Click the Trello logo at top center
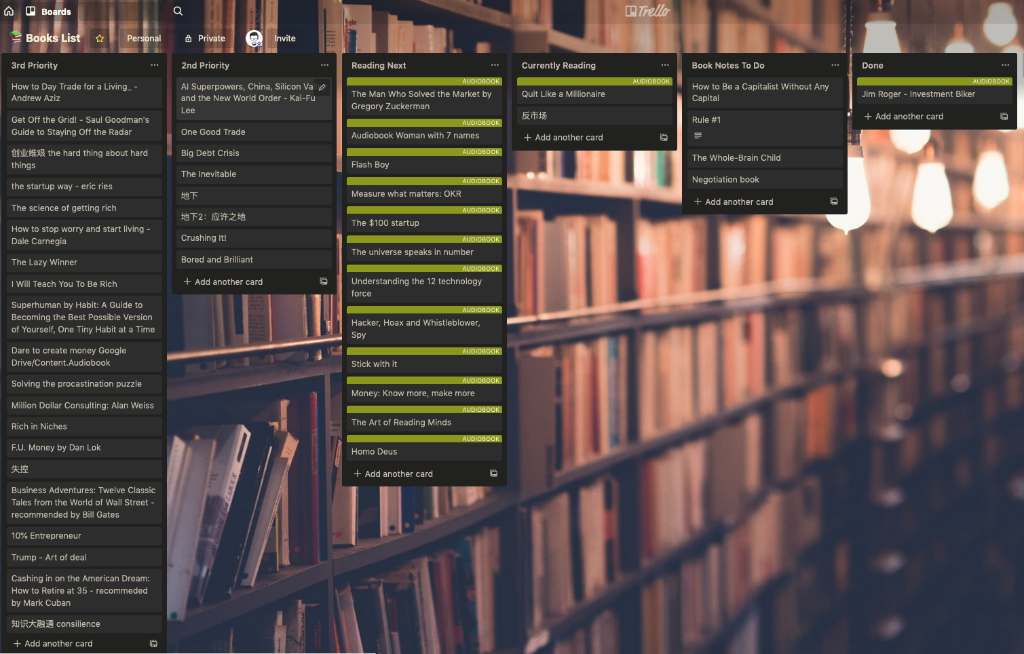The width and height of the screenshot is (1024, 654). tap(647, 11)
